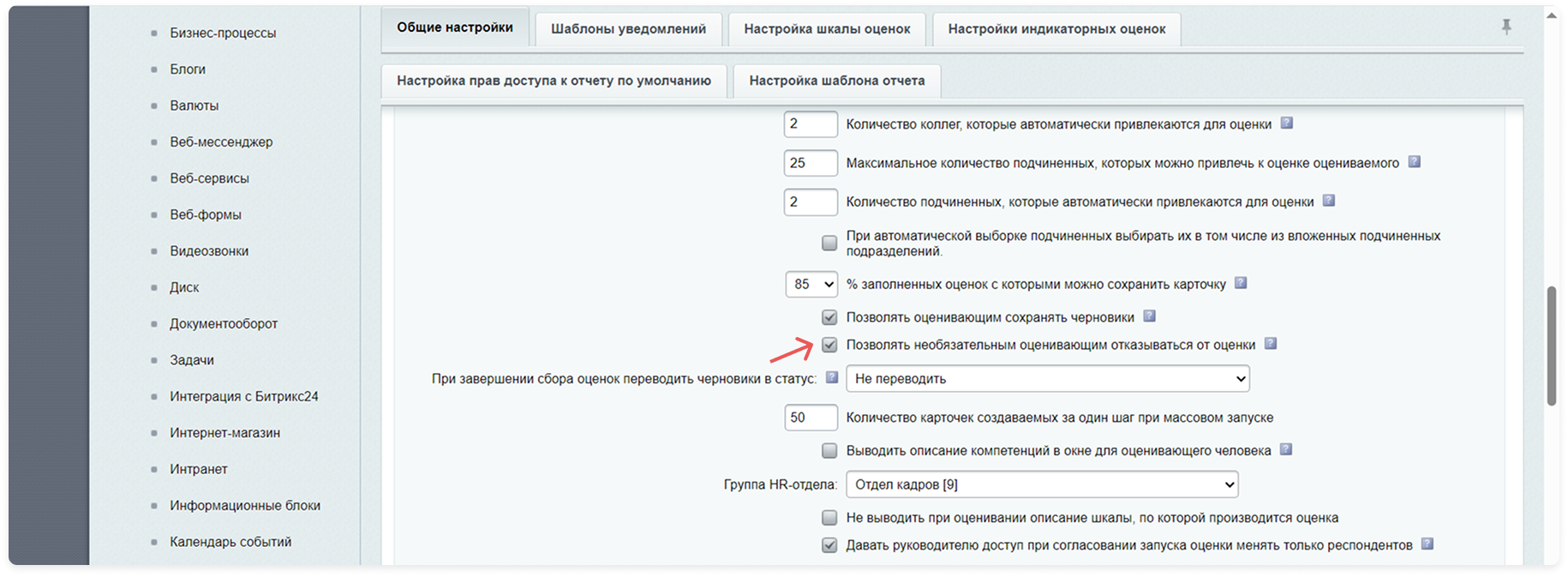Click help icon for maximum subordinates setting
The height and width of the screenshot is (577, 1568).
(x=1414, y=162)
